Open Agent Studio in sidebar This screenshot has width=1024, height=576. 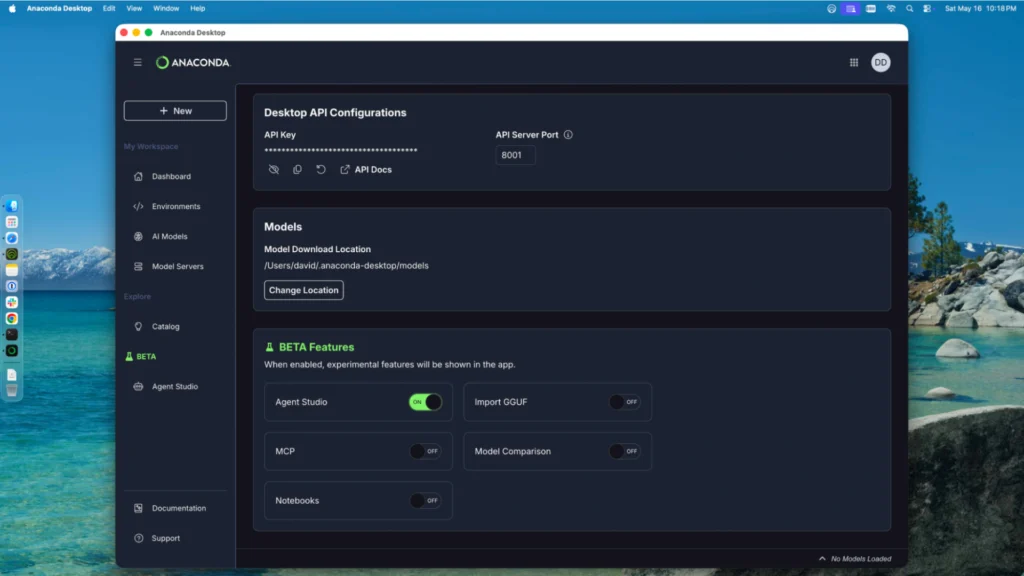pos(174,387)
